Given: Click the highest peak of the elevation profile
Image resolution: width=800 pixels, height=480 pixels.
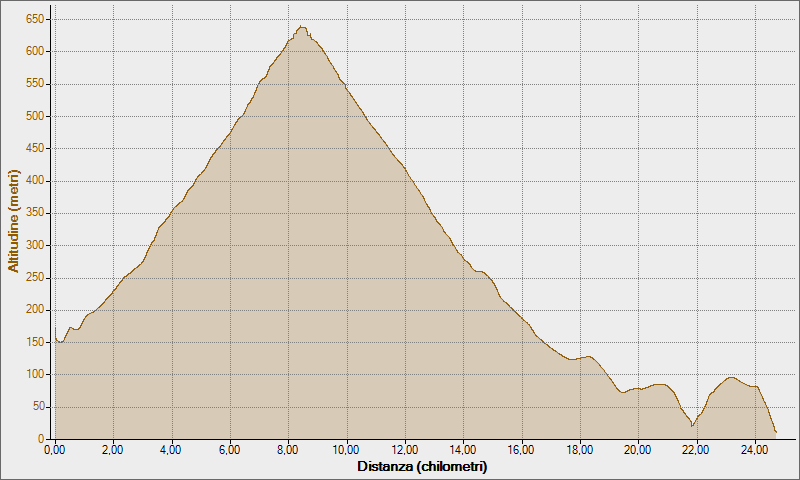Looking at the screenshot, I should [x=302, y=27].
